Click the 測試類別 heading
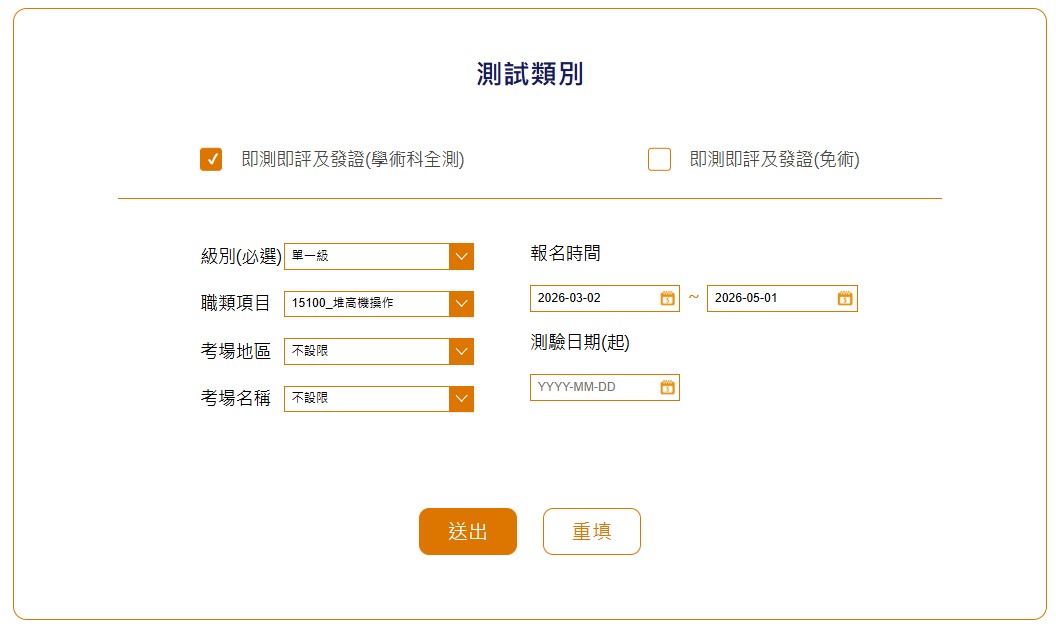The width and height of the screenshot is (1056, 627). [x=529, y=75]
